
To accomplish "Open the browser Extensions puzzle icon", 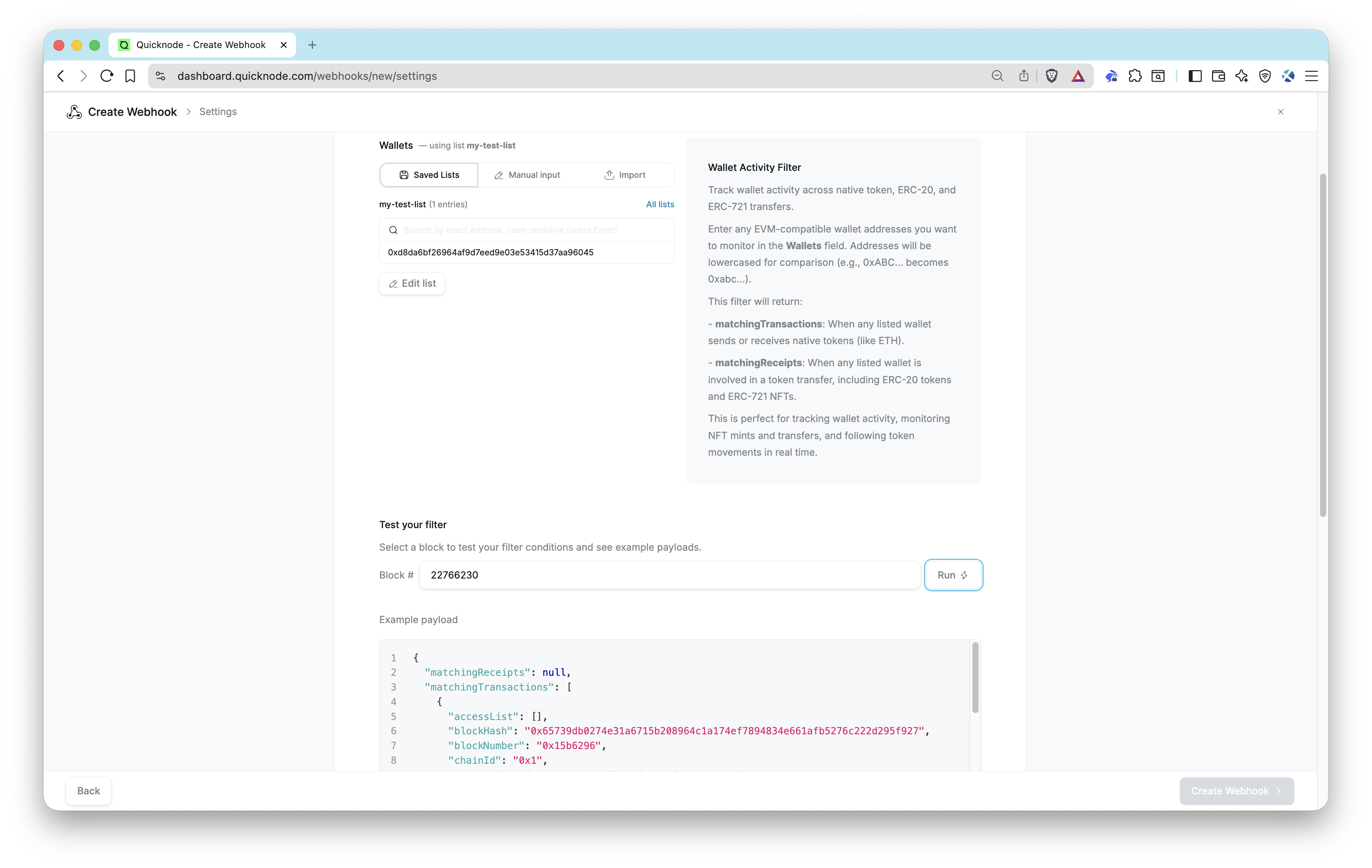I will 1136,76.
